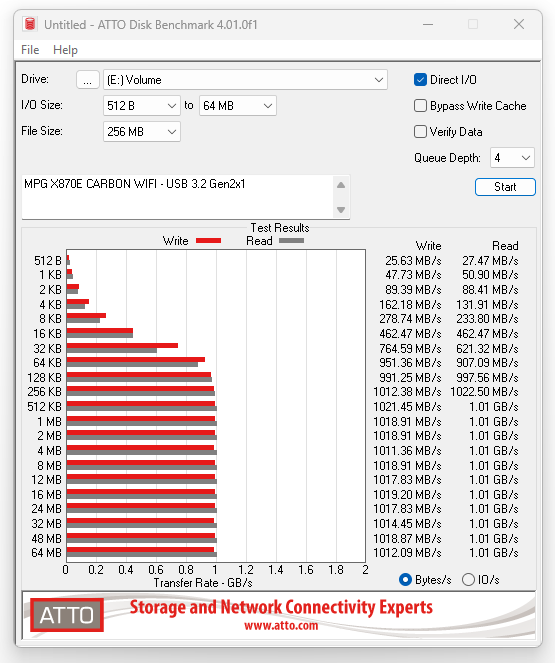The height and width of the screenshot is (663, 555).
Task: Open the File Size 256 MB dropdown
Action: tap(142, 132)
